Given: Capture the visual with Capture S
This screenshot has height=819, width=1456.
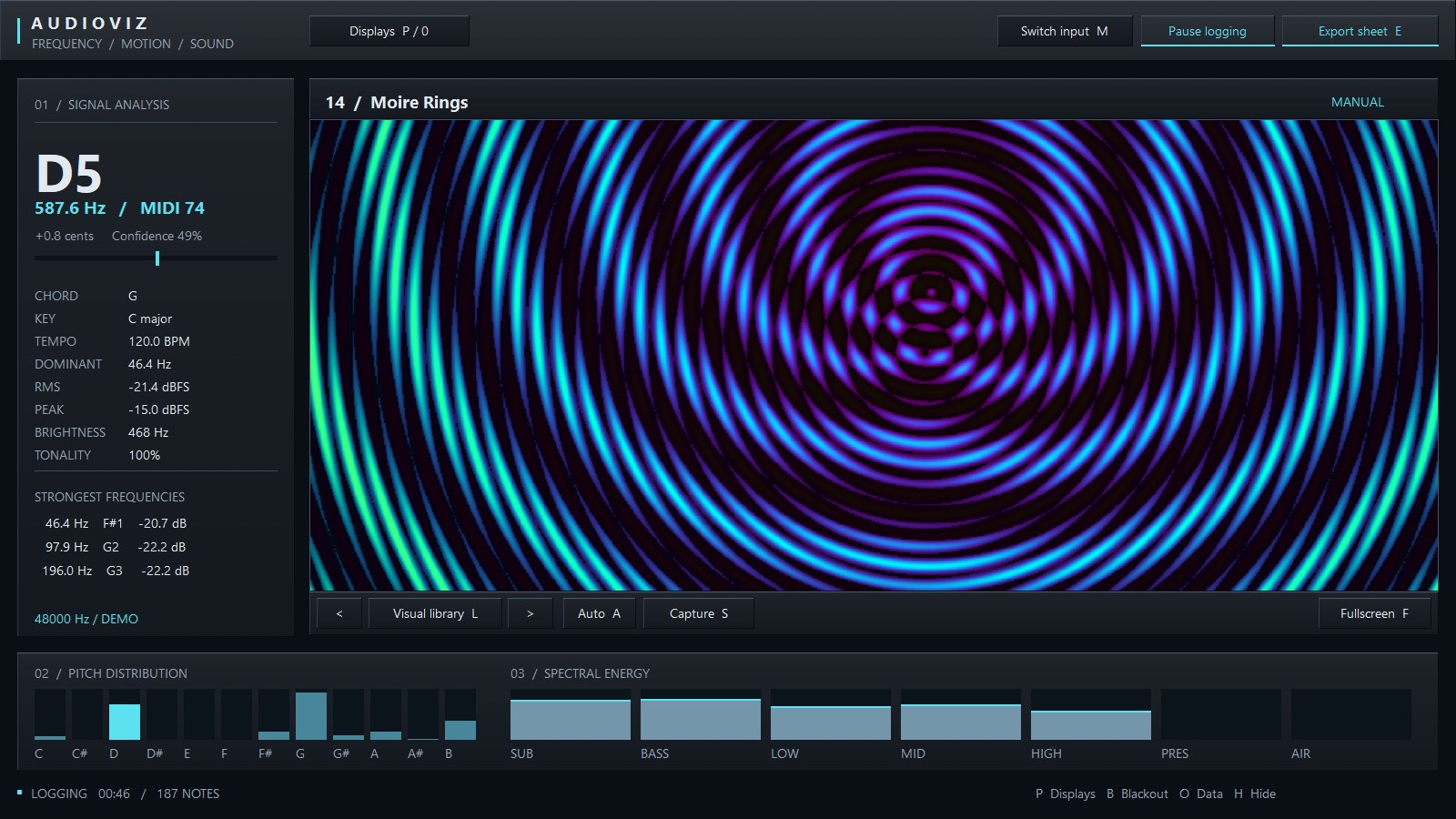Looking at the screenshot, I should pyautogui.click(x=698, y=613).
